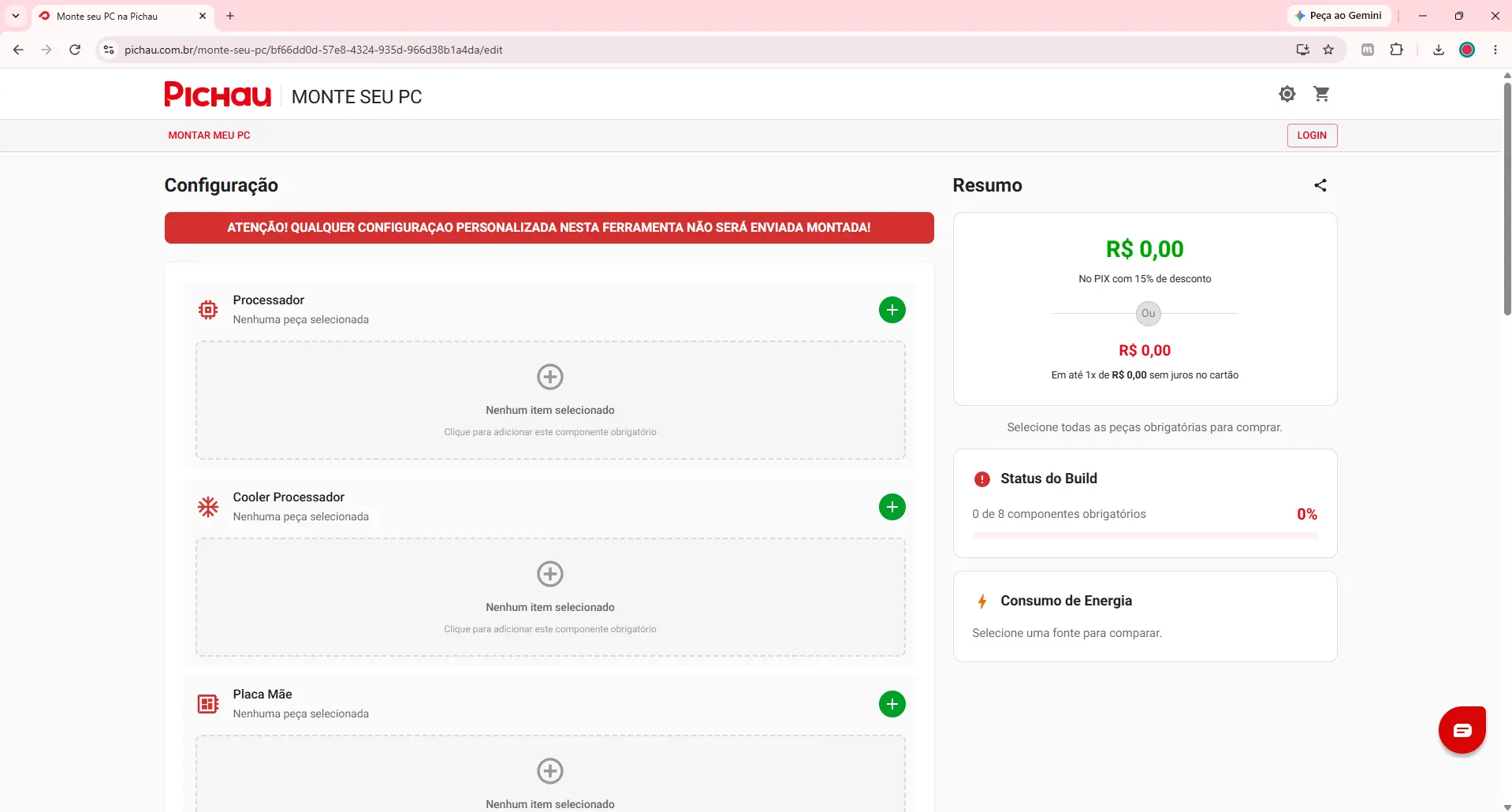Click the Placa Mãe board icon
The image size is (1512, 812).
[208, 704]
